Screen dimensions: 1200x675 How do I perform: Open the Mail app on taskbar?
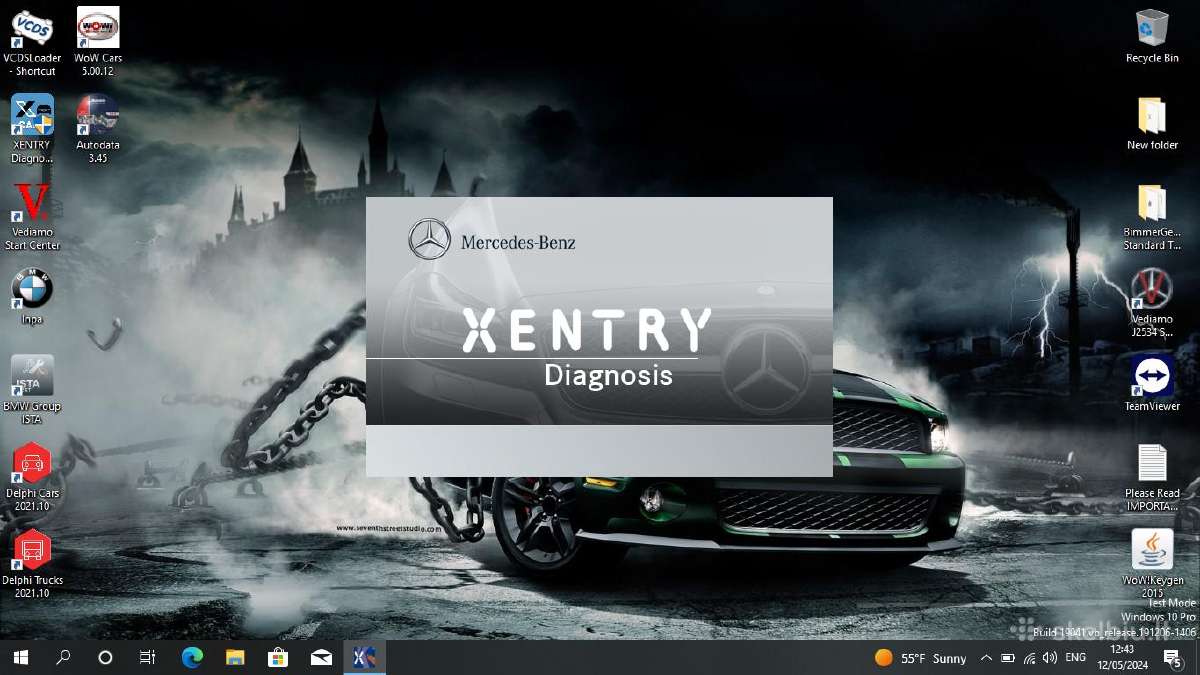coord(321,657)
